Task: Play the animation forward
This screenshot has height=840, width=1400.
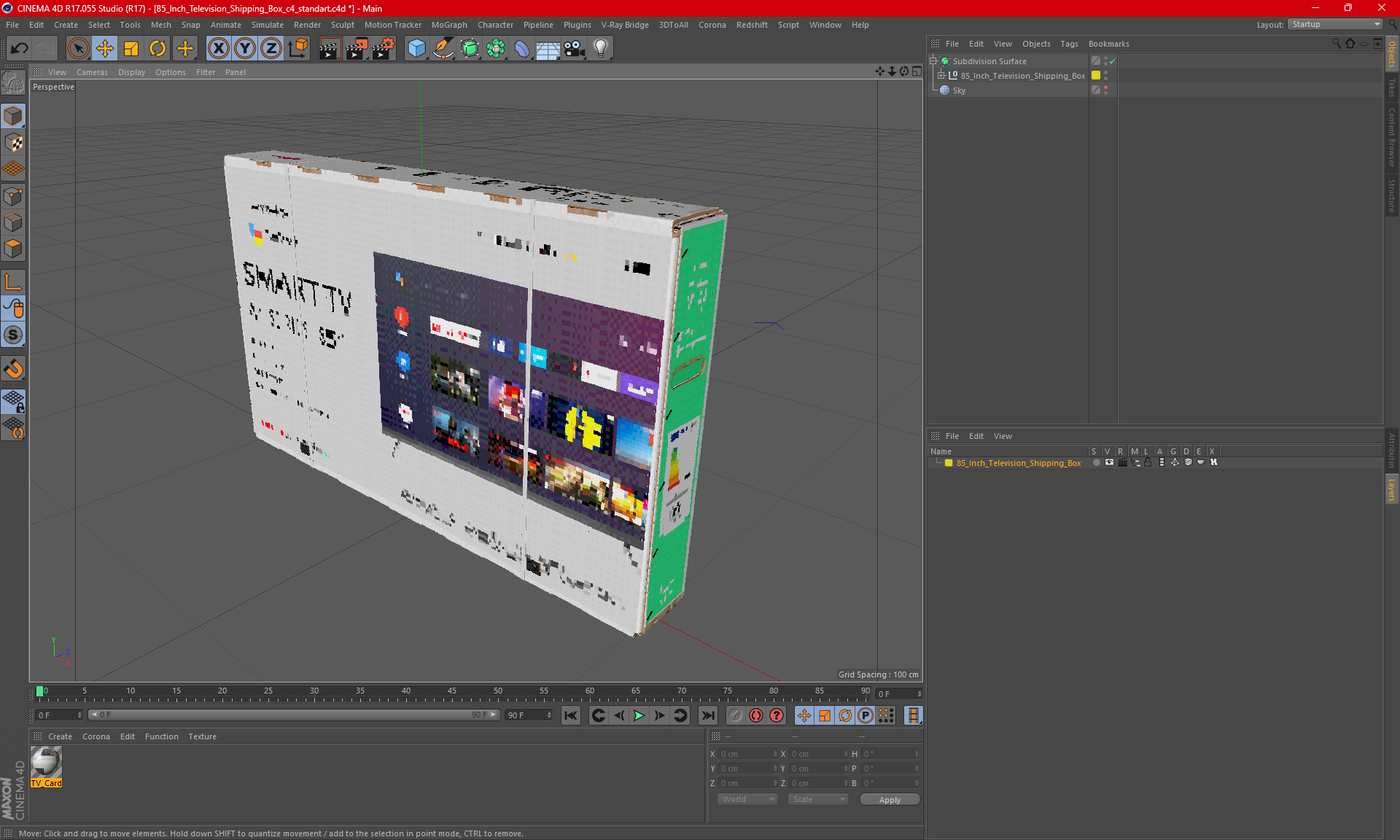Action: [639, 716]
